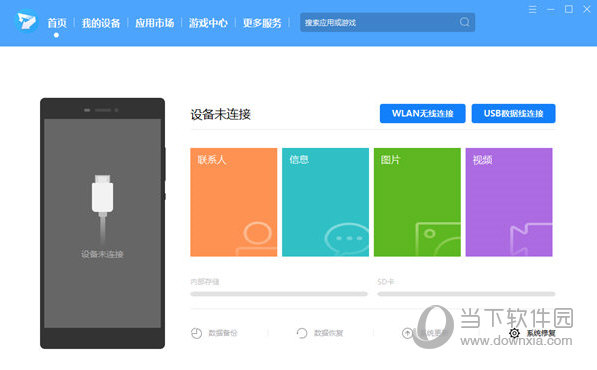Switch to the 我的设备 tab

[101, 23]
